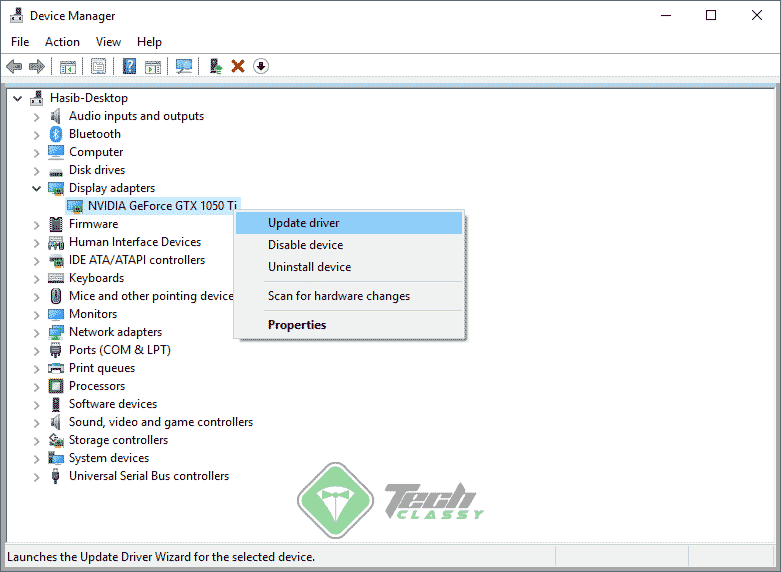Open the File menu
Screen dimensions: 781x572
20,42
